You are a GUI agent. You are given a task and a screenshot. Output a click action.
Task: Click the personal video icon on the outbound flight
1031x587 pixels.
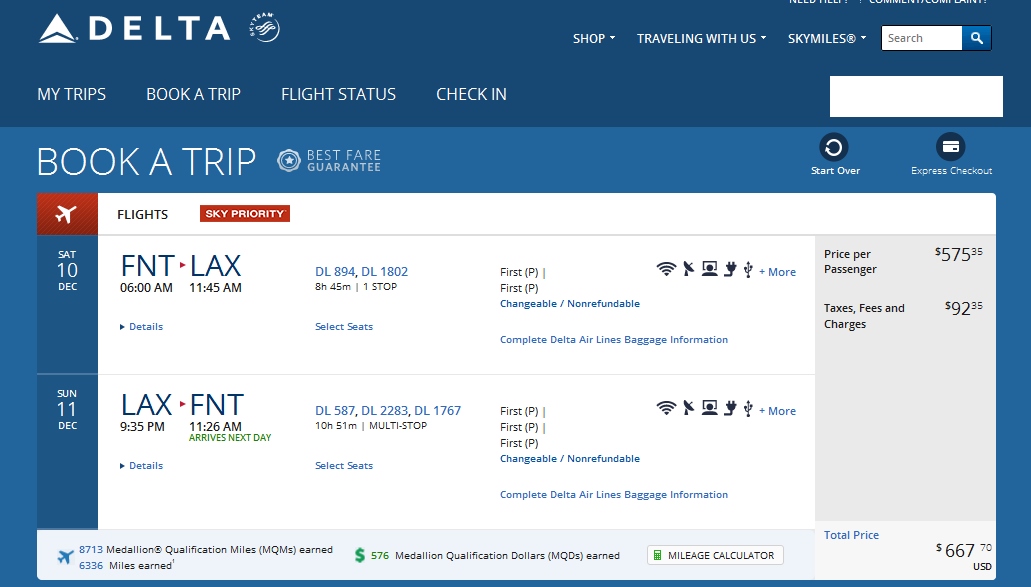[x=709, y=269]
